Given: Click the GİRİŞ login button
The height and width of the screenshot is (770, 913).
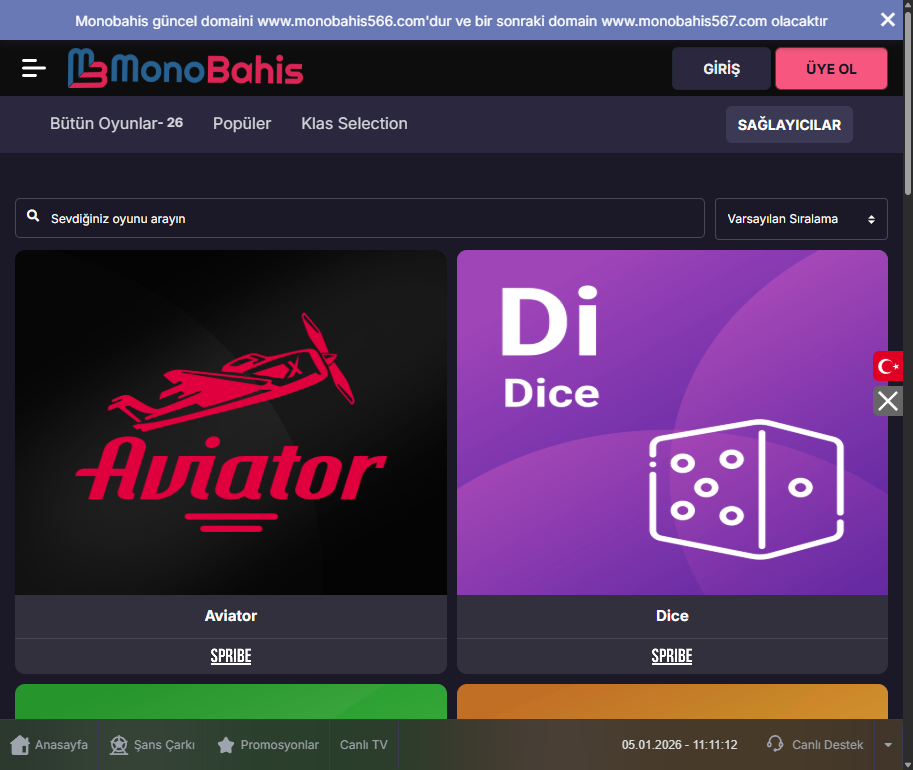Looking at the screenshot, I should 721,69.
